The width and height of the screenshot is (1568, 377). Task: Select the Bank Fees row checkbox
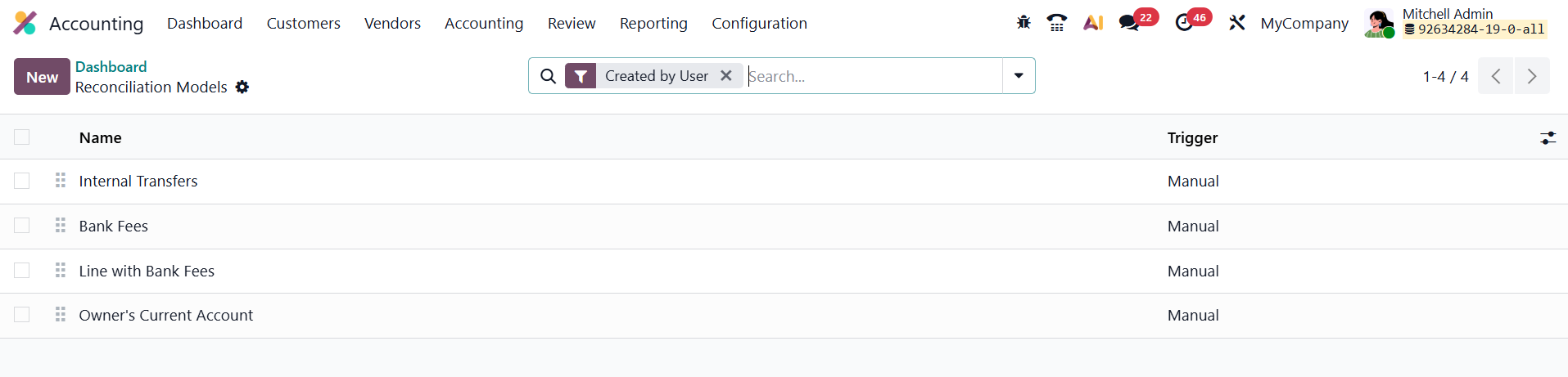(22, 226)
